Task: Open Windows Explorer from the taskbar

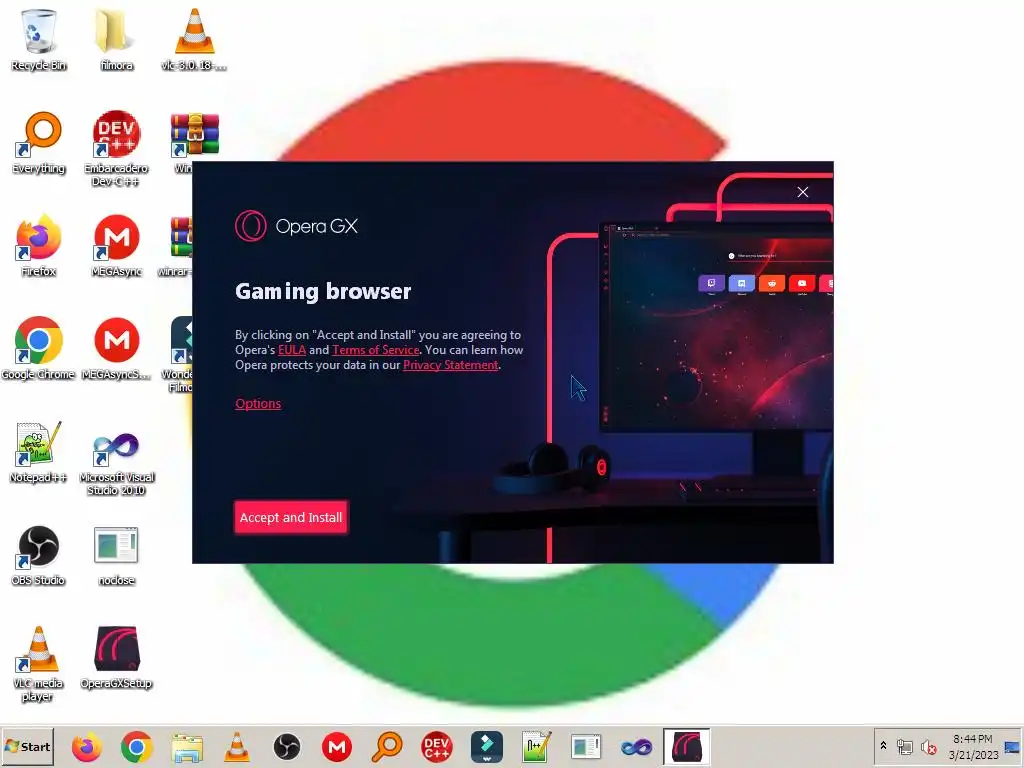Action: pyautogui.click(x=187, y=746)
